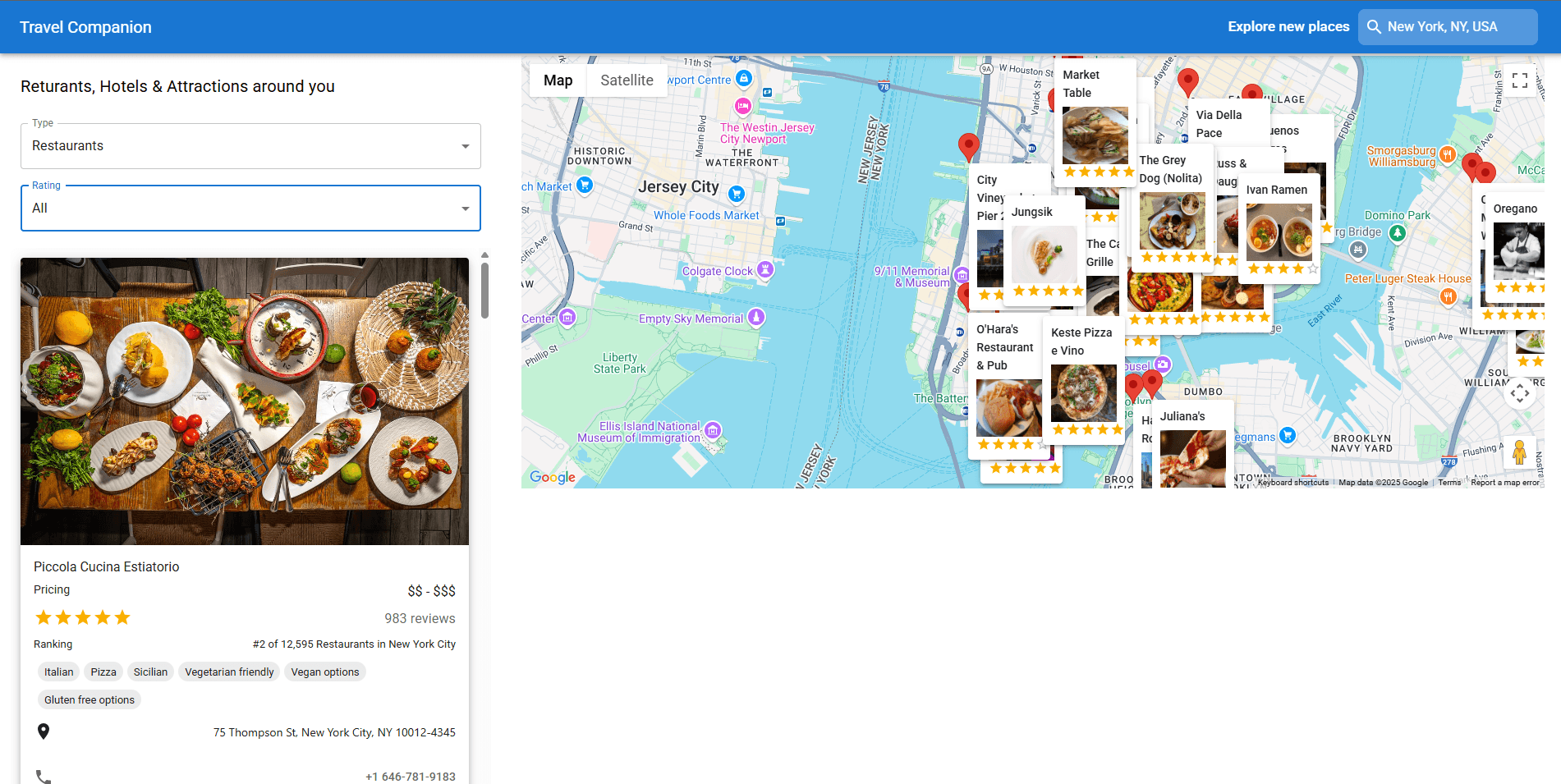The image size is (1561, 784).
Task: Open the Oregano map card
Action: (1515, 249)
